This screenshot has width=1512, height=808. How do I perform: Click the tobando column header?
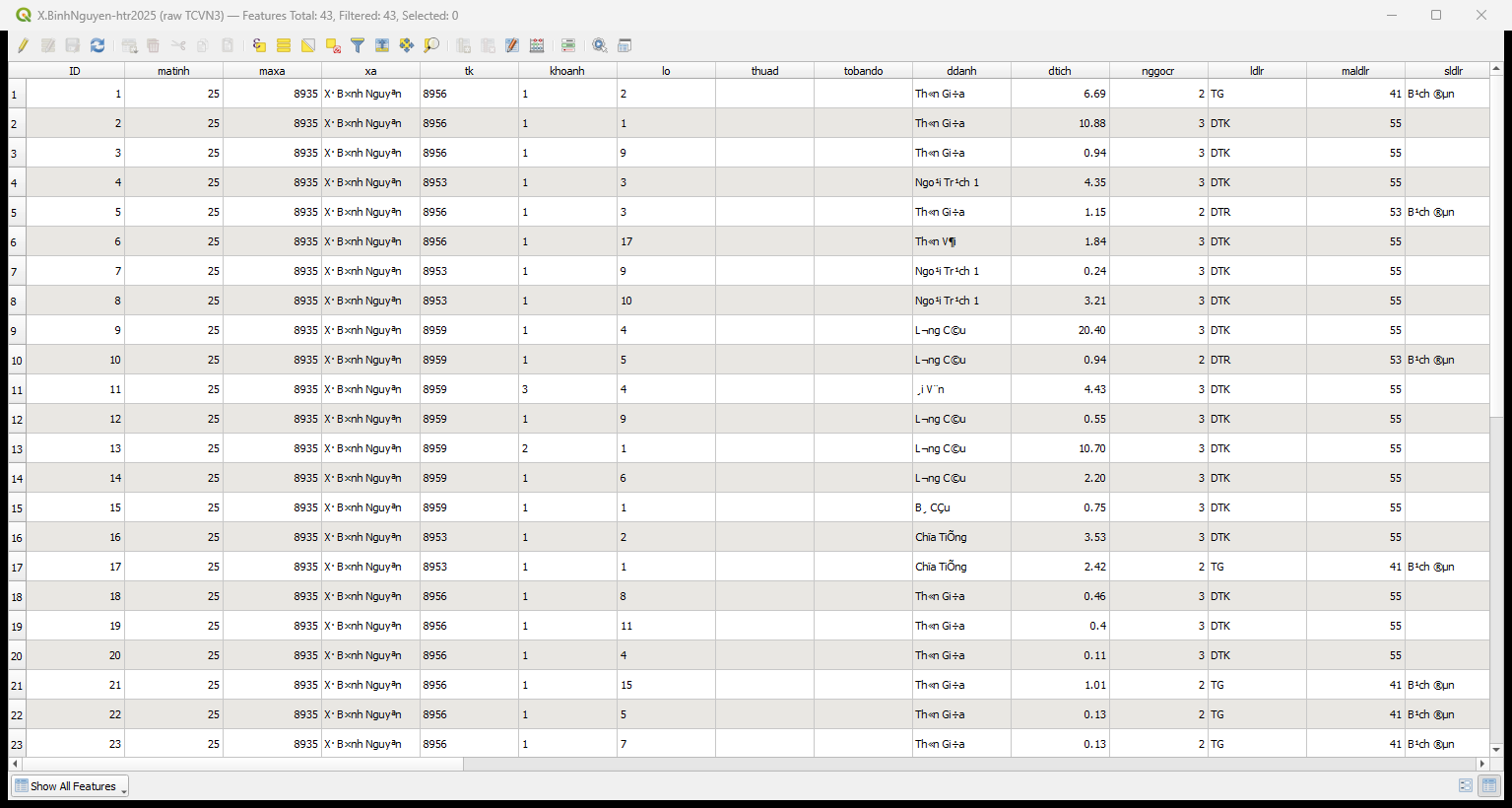(863, 71)
